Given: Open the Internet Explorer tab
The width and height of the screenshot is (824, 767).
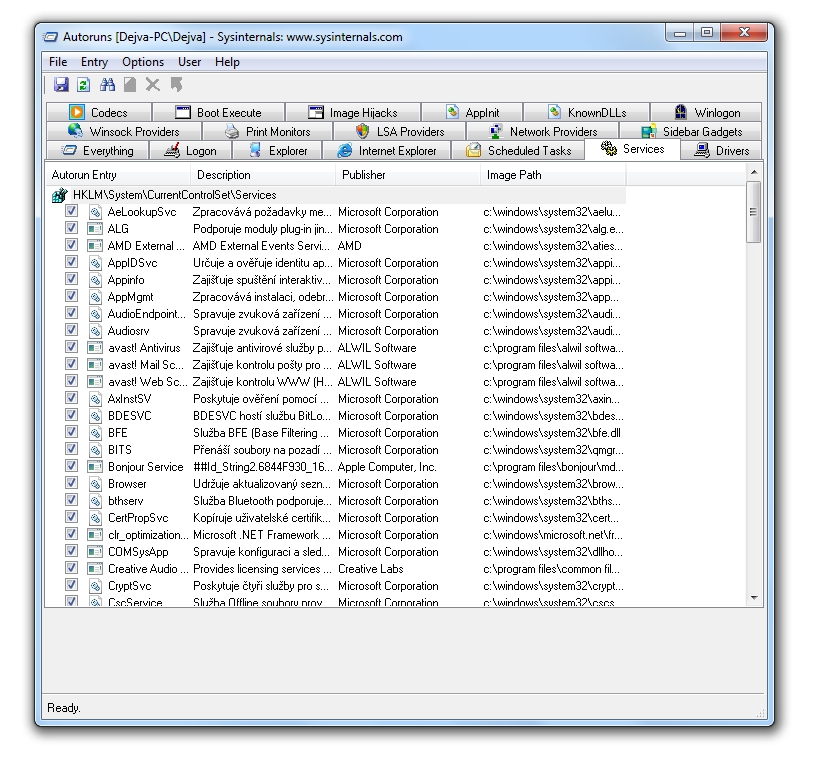Looking at the screenshot, I should click(387, 151).
